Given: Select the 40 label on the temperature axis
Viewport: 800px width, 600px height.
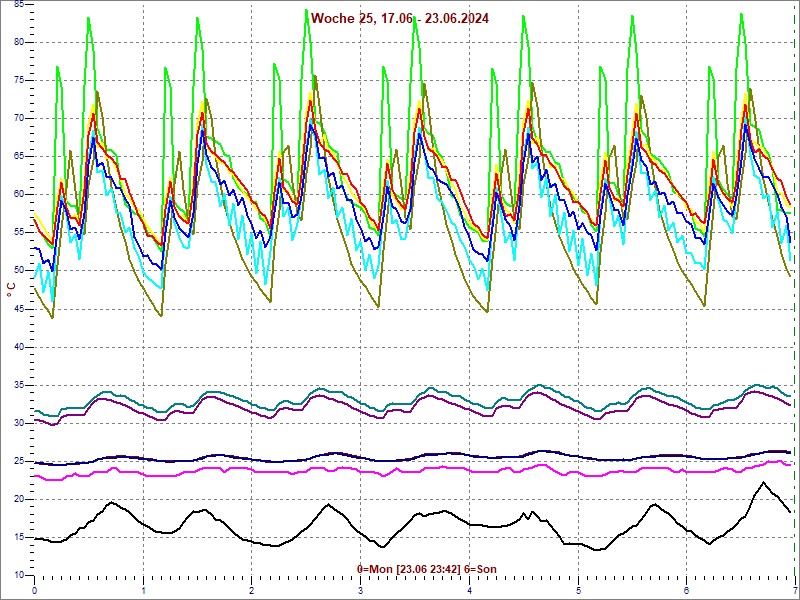Looking at the screenshot, I should click(x=19, y=347).
